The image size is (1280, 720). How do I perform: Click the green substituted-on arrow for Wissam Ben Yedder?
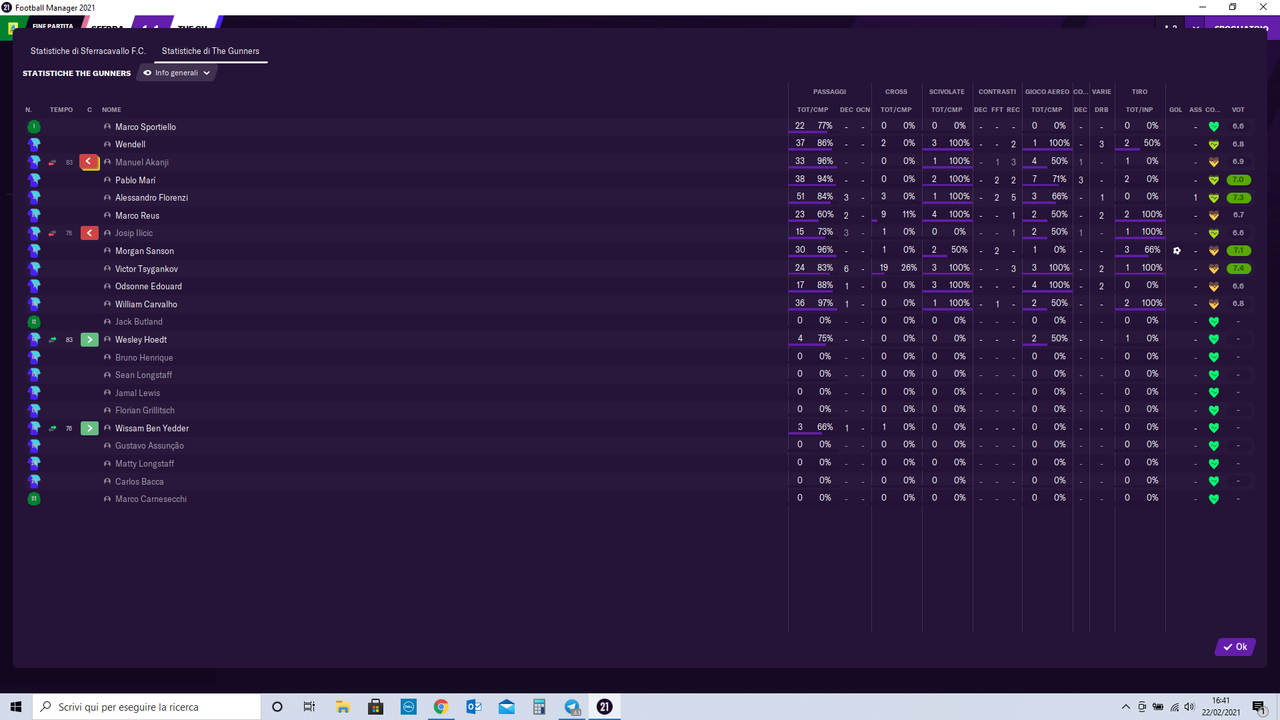tap(89, 428)
